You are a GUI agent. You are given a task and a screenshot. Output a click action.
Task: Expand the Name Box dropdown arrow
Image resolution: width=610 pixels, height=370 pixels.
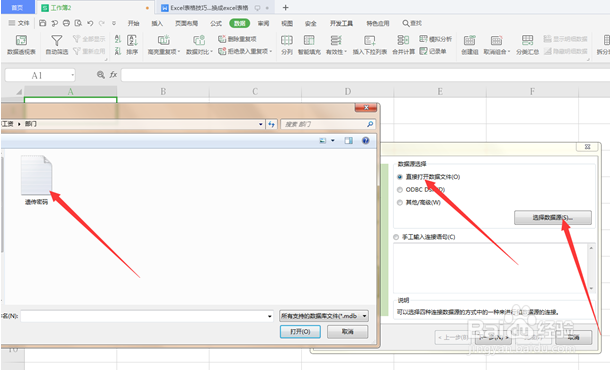tap(72, 75)
